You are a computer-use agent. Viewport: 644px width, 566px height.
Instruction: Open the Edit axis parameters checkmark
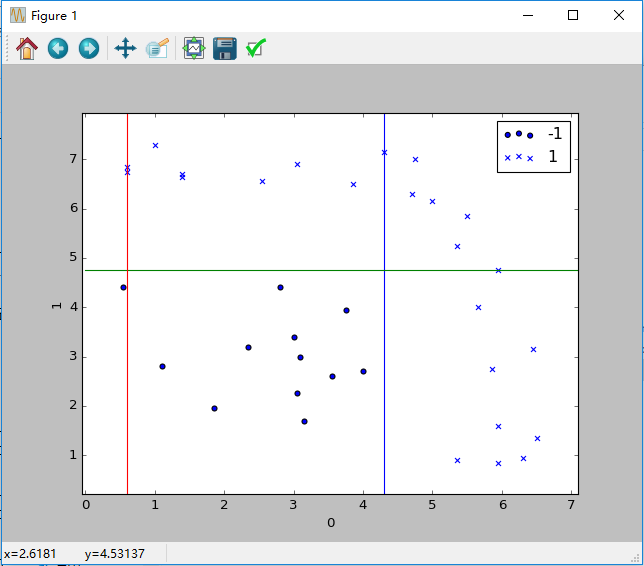pyautogui.click(x=256, y=48)
